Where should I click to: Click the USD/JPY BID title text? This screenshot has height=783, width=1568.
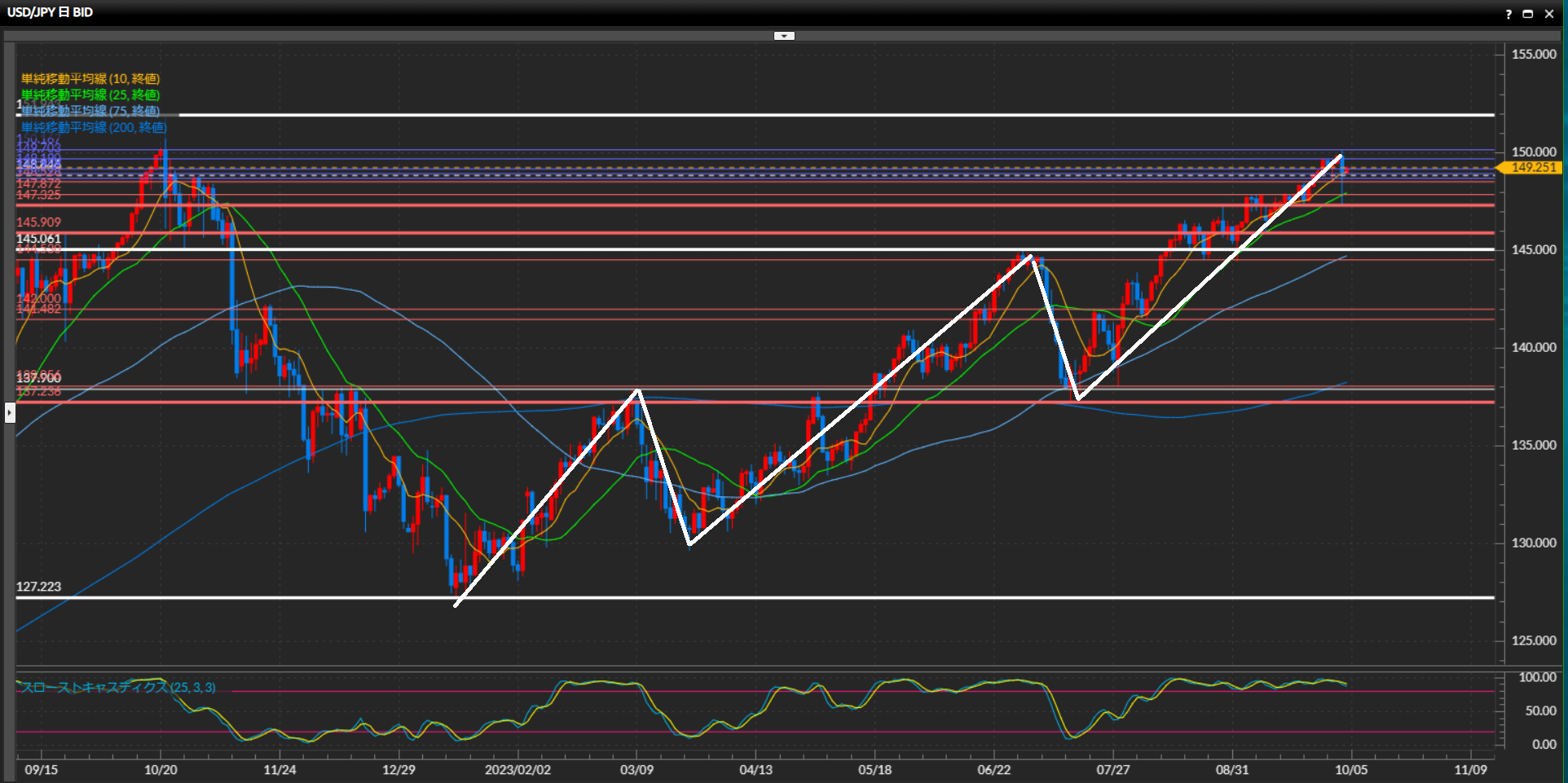coord(50,12)
